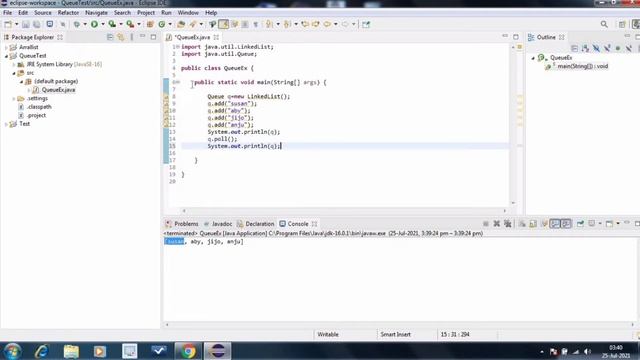Click the New file wizard icon
The image size is (640, 360).
click(x=8, y=24)
